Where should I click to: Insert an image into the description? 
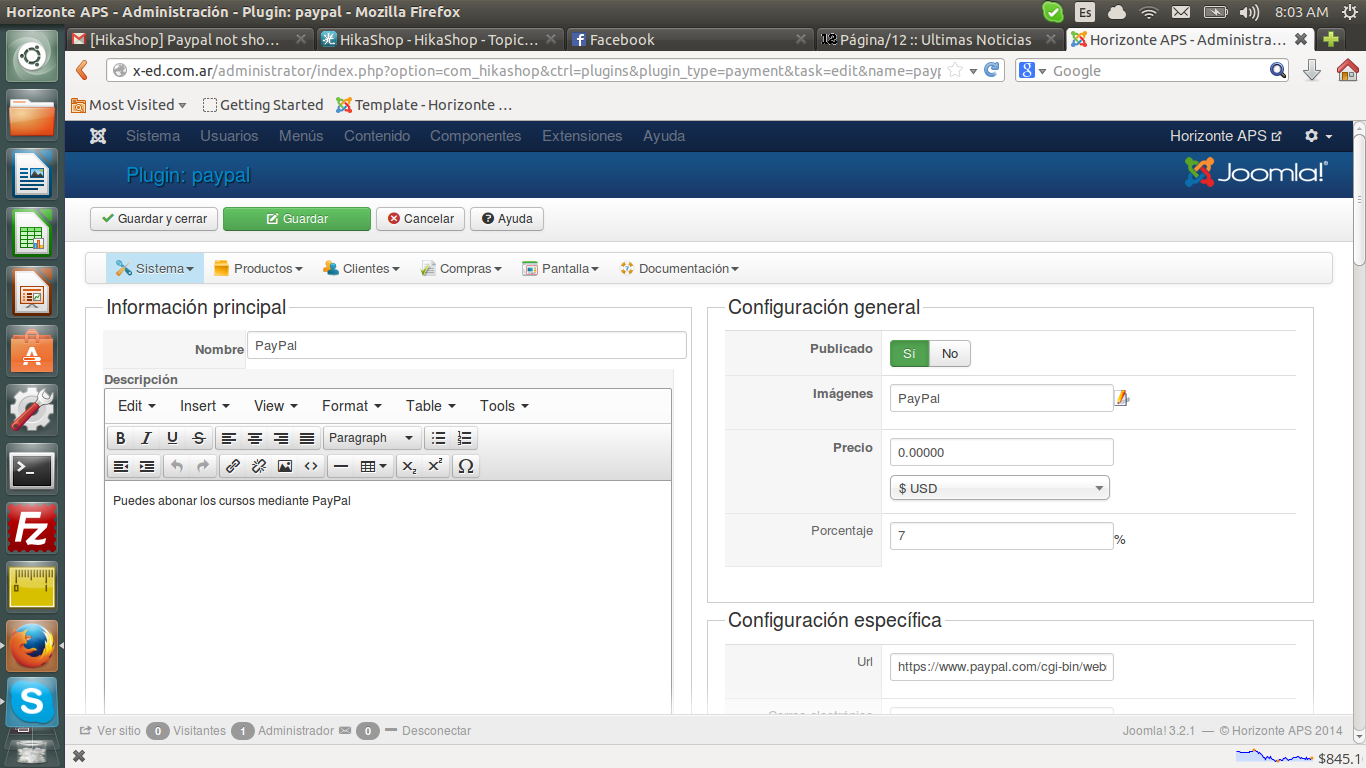[285, 466]
